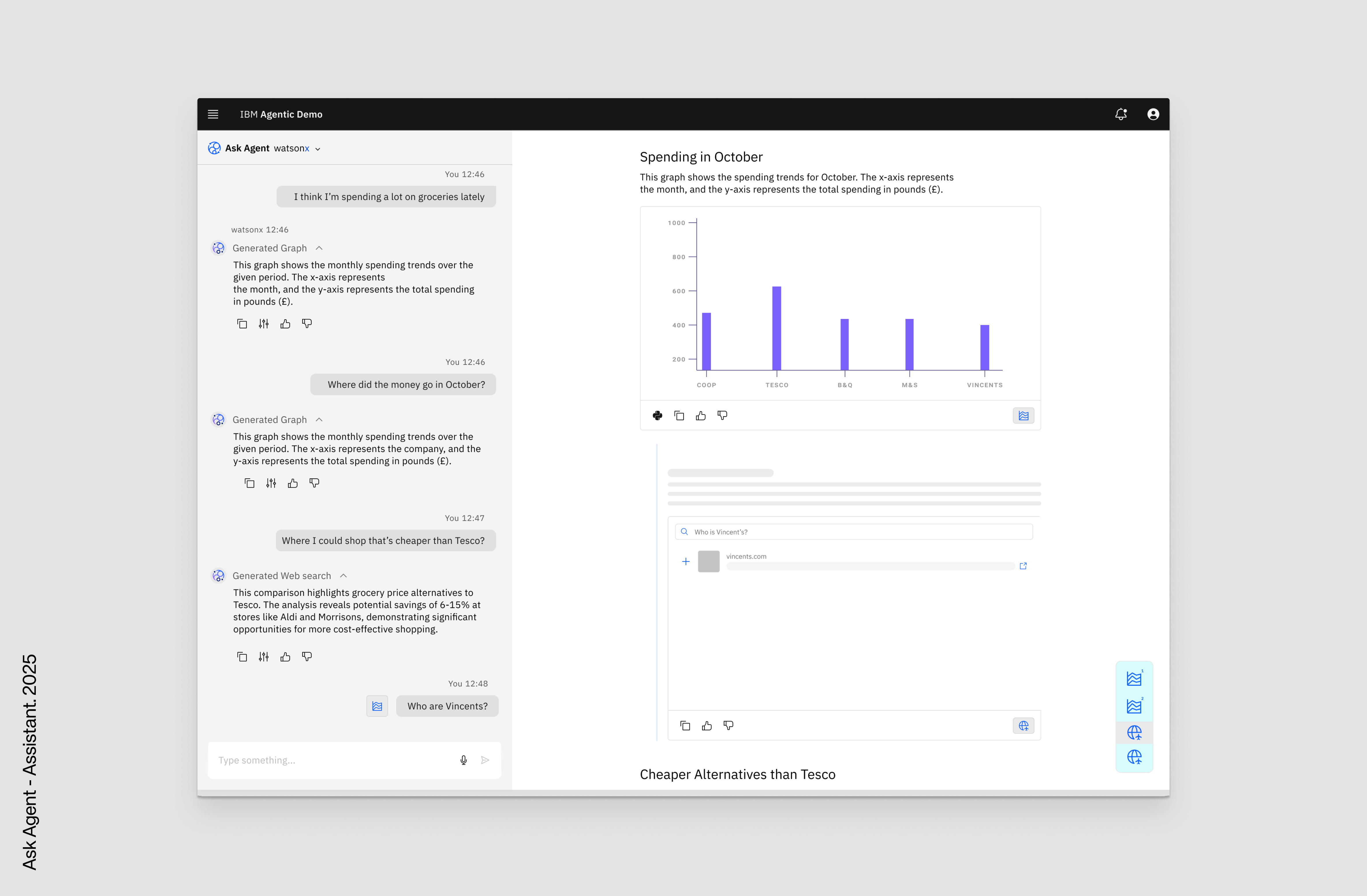Image resolution: width=1367 pixels, height=896 pixels.
Task: Click the Tesco bar in the chart
Action: [x=776, y=328]
